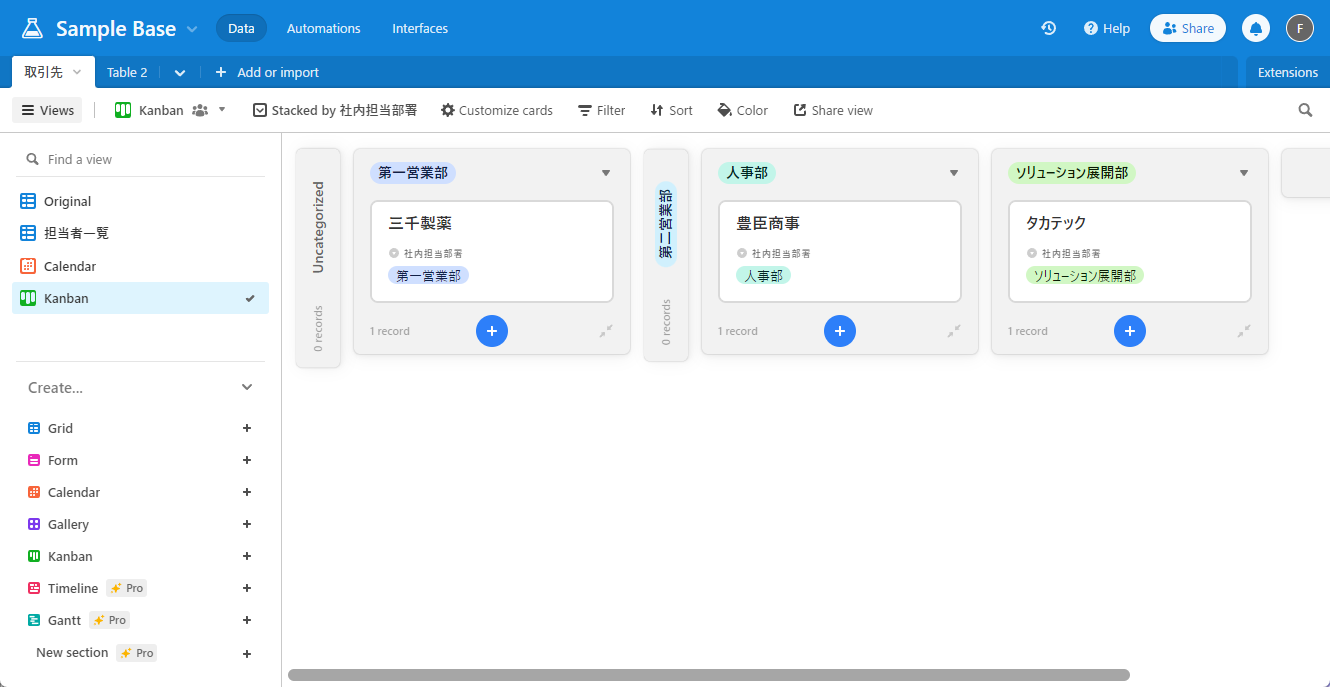Collapse the Create... section
1330x687 pixels.
click(x=246, y=387)
